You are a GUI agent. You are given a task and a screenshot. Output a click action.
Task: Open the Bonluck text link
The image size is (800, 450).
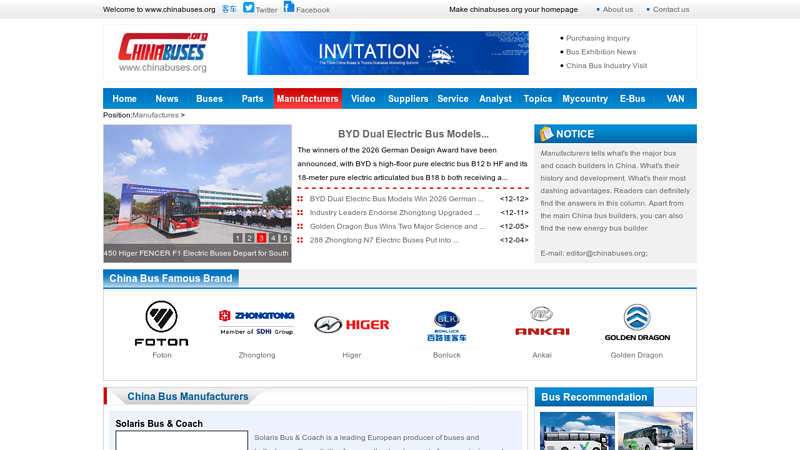tap(446, 355)
